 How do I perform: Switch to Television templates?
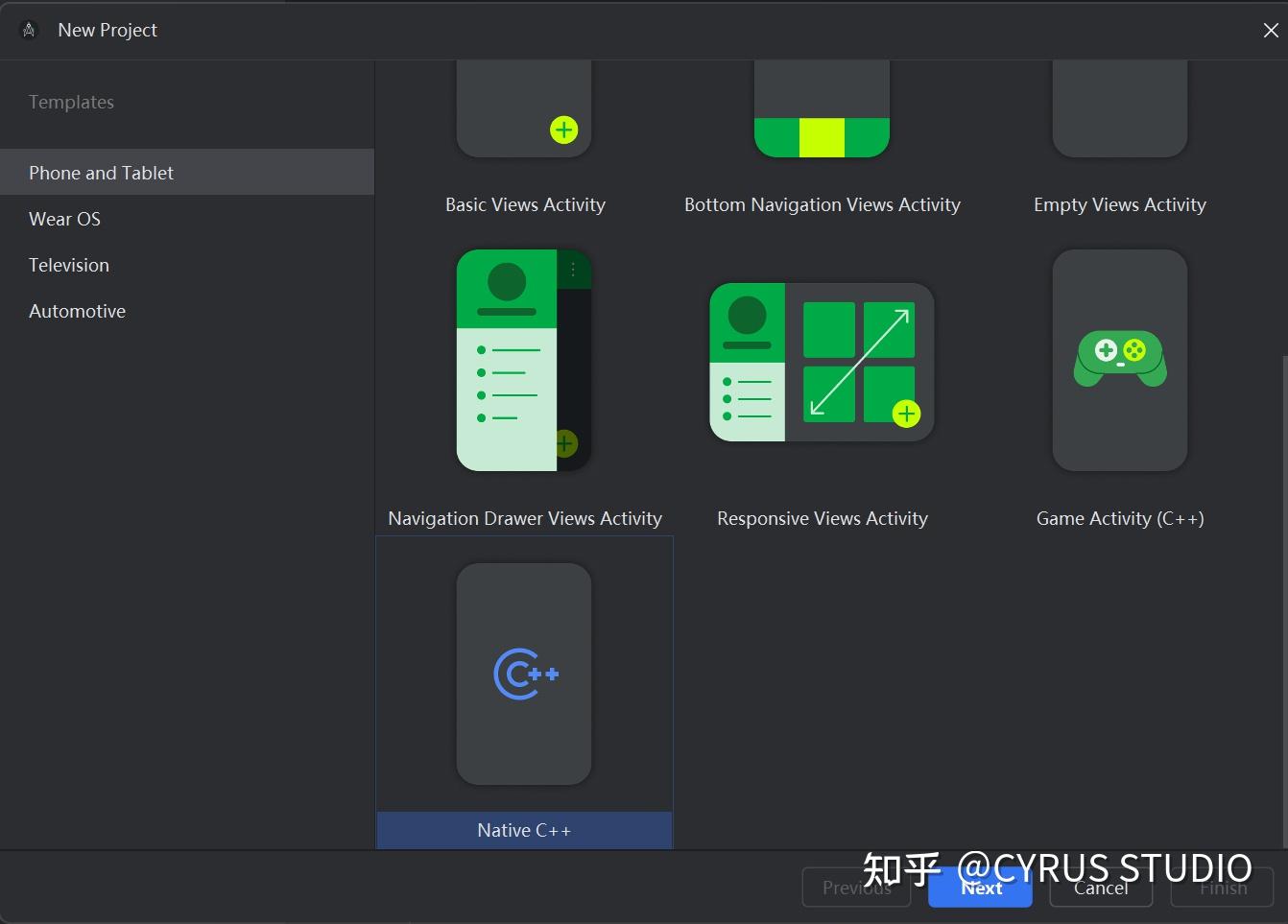[x=68, y=265]
